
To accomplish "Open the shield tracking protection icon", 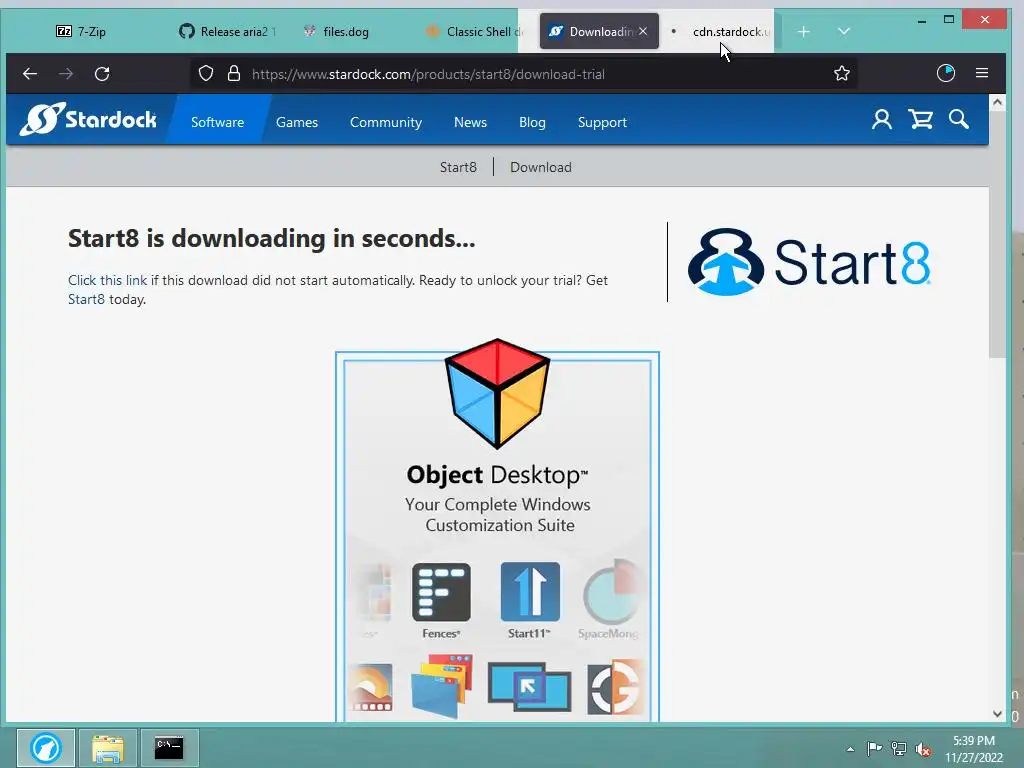I will click(x=206, y=74).
